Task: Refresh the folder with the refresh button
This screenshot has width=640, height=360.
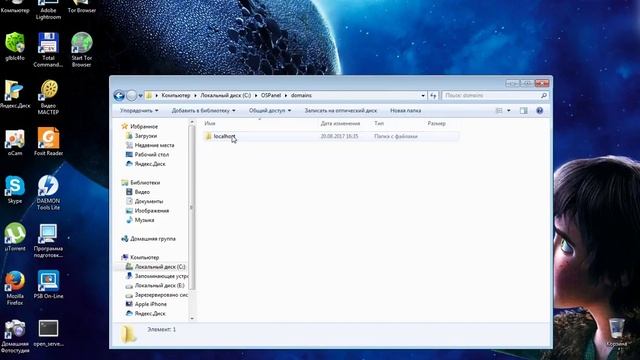Action: coord(433,96)
